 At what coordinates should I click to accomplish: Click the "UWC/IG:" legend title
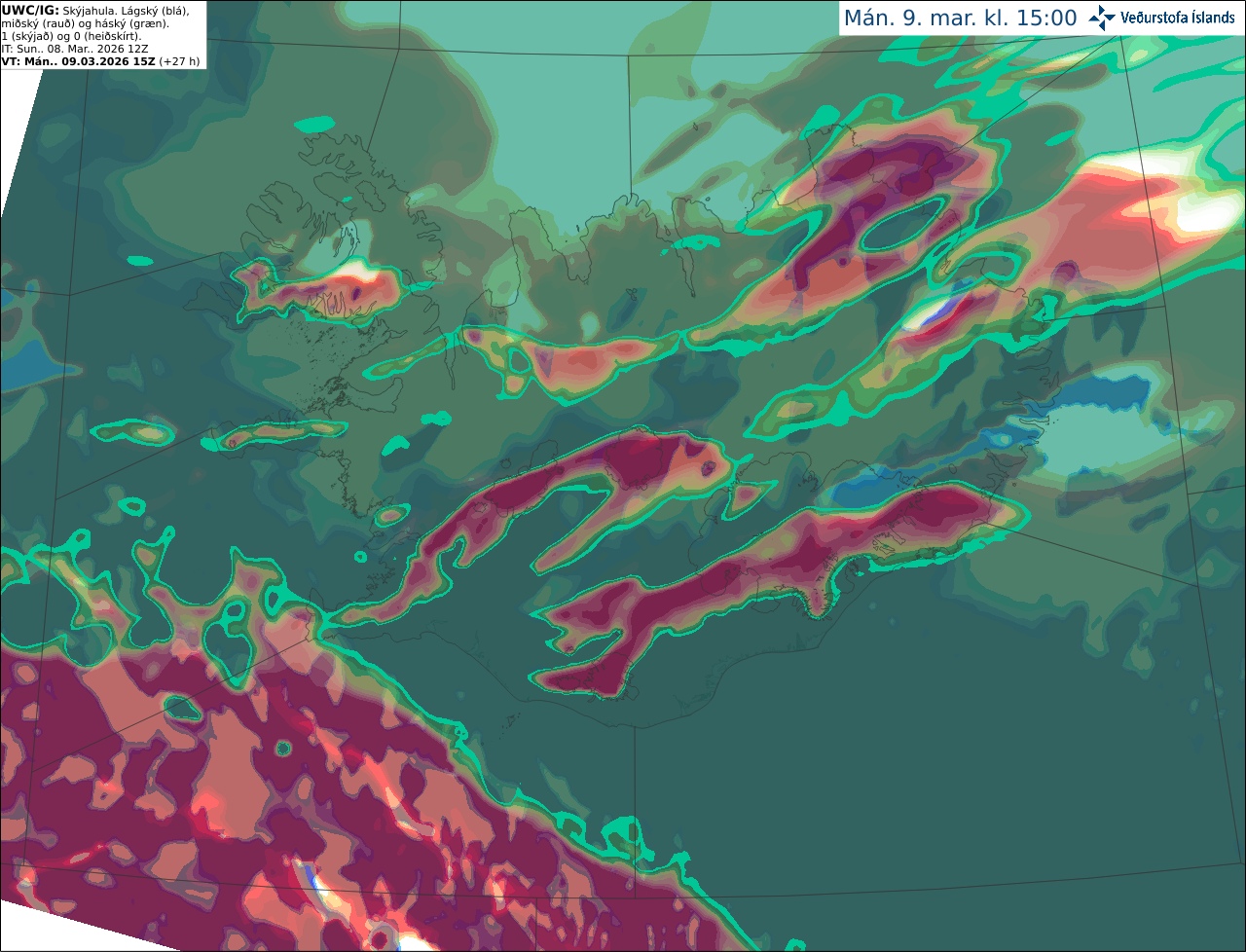[x=30, y=11]
